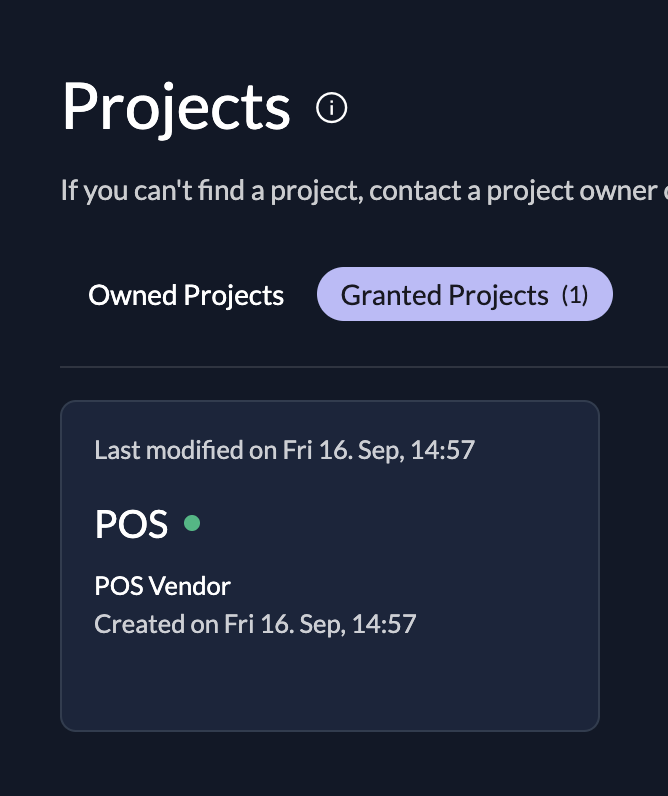668x796 pixels.
Task: Select the Granted Projects tab
Action: click(x=444, y=296)
